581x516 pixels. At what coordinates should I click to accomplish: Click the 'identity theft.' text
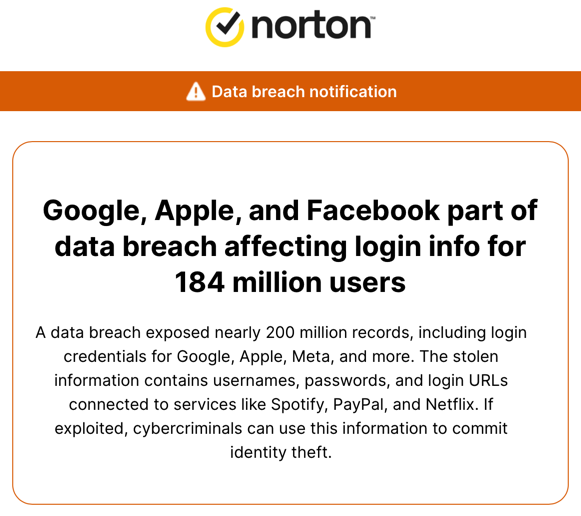point(281,452)
